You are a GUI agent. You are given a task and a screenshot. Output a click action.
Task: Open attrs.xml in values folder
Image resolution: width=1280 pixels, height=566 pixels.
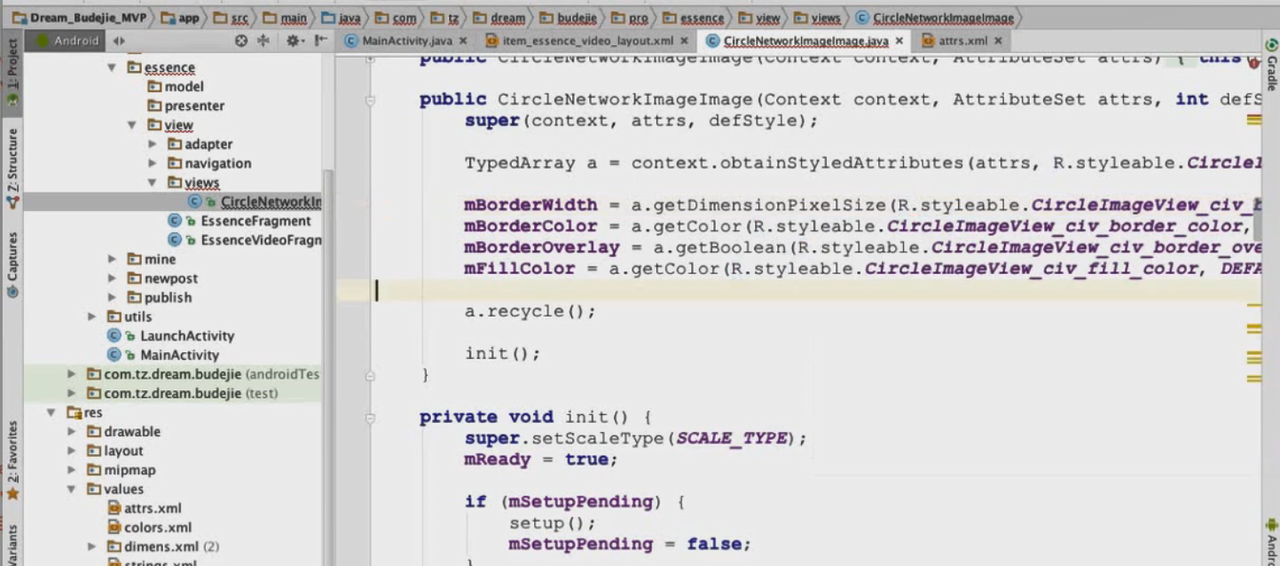tap(144, 508)
